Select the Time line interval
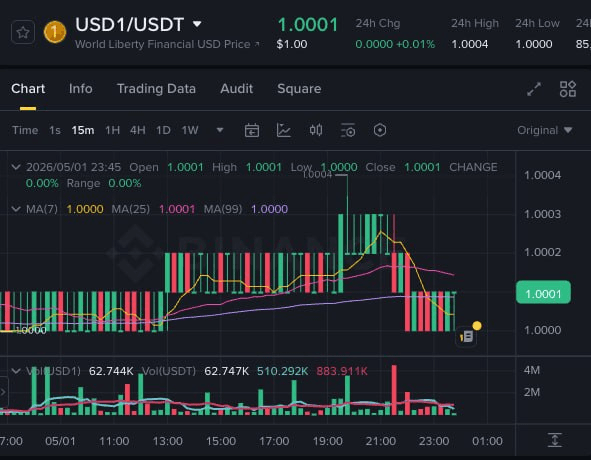Image resolution: width=591 pixels, height=460 pixels. tap(25, 130)
